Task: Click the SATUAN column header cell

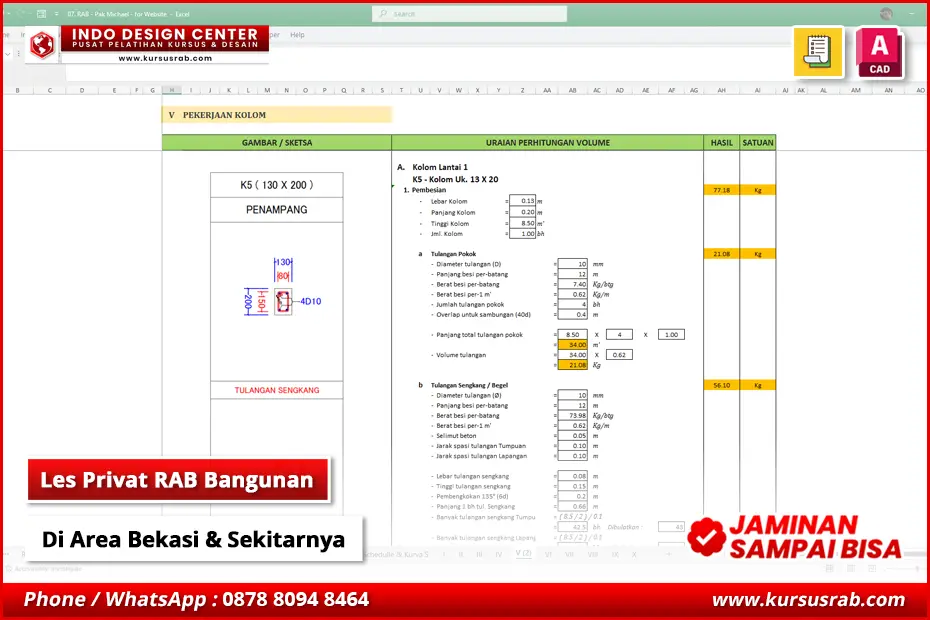Action: [757, 142]
